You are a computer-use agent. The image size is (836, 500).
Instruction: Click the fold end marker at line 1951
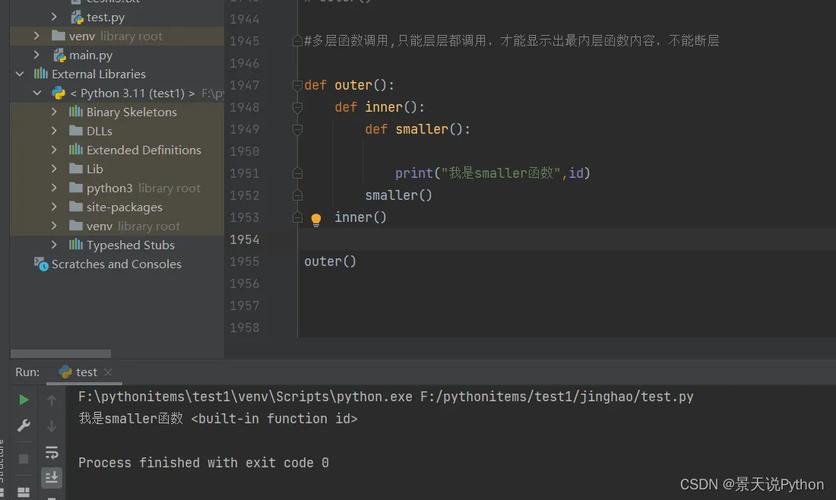[x=298, y=174]
